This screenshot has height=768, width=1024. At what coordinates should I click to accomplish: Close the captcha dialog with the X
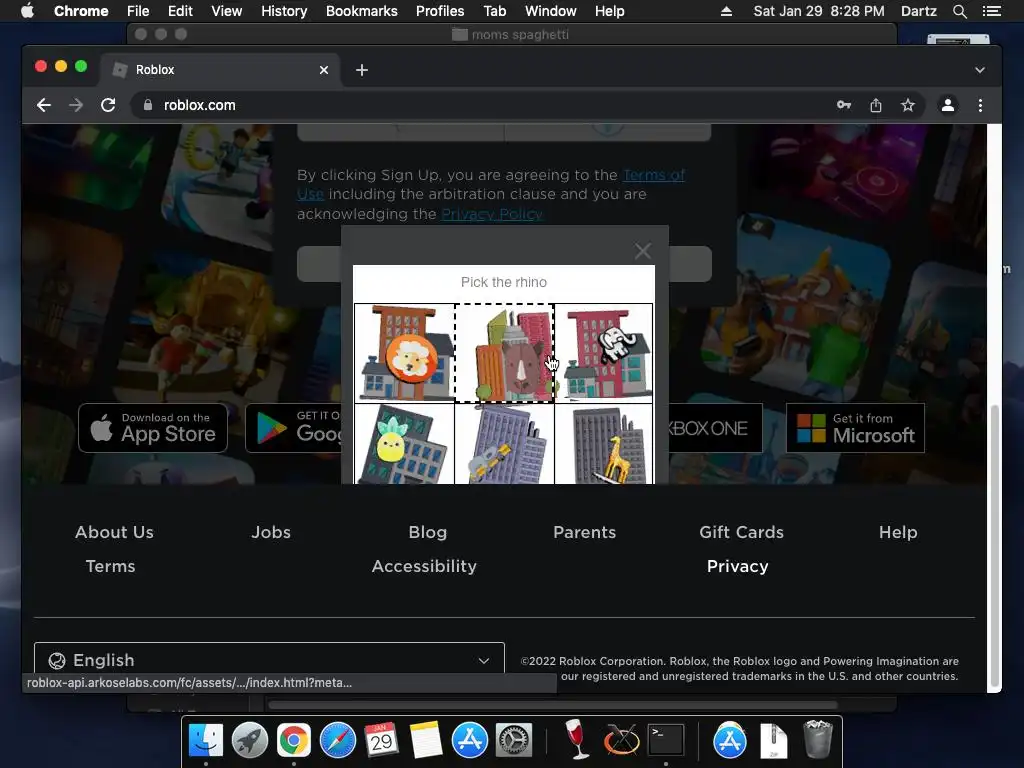pyautogui.click(x=643, y=251)
